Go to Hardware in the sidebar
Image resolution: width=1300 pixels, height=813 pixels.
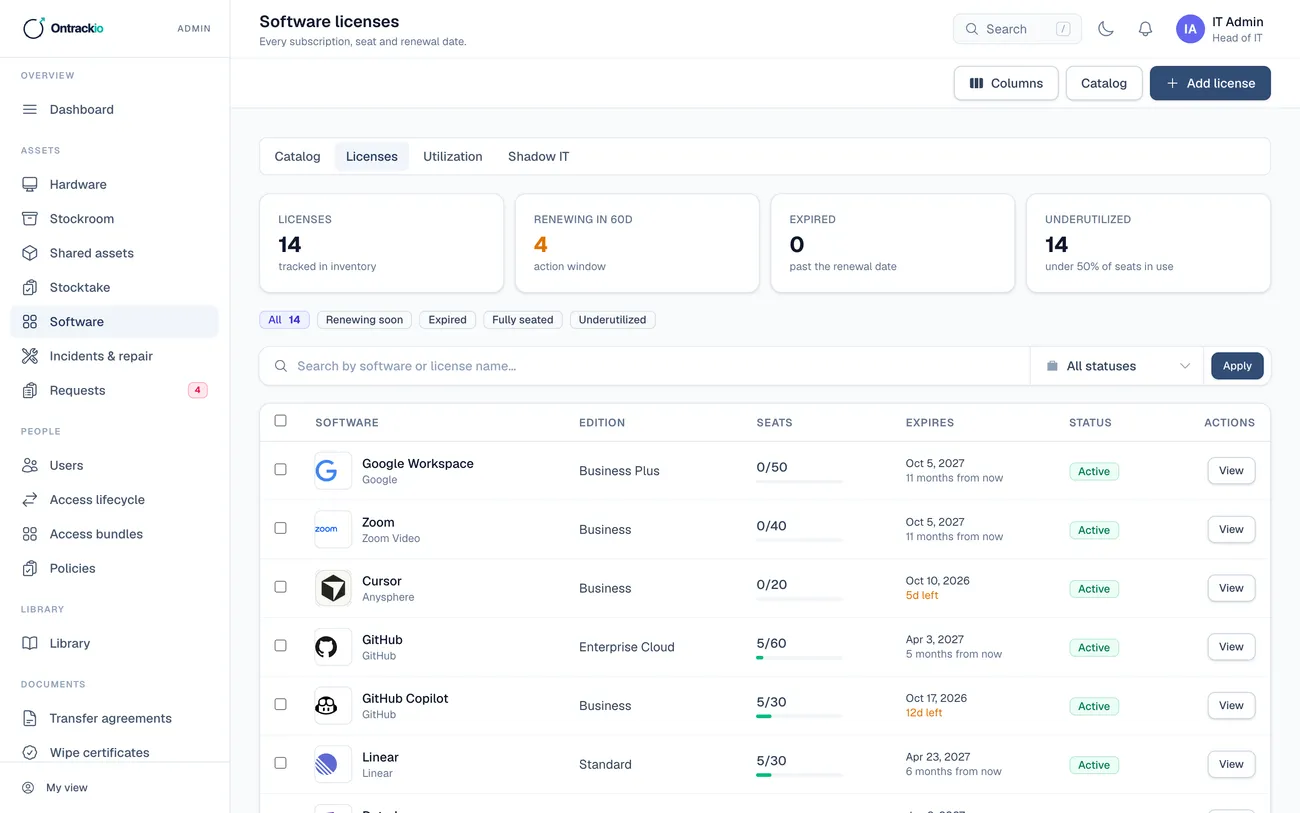[x=114, y=185]
